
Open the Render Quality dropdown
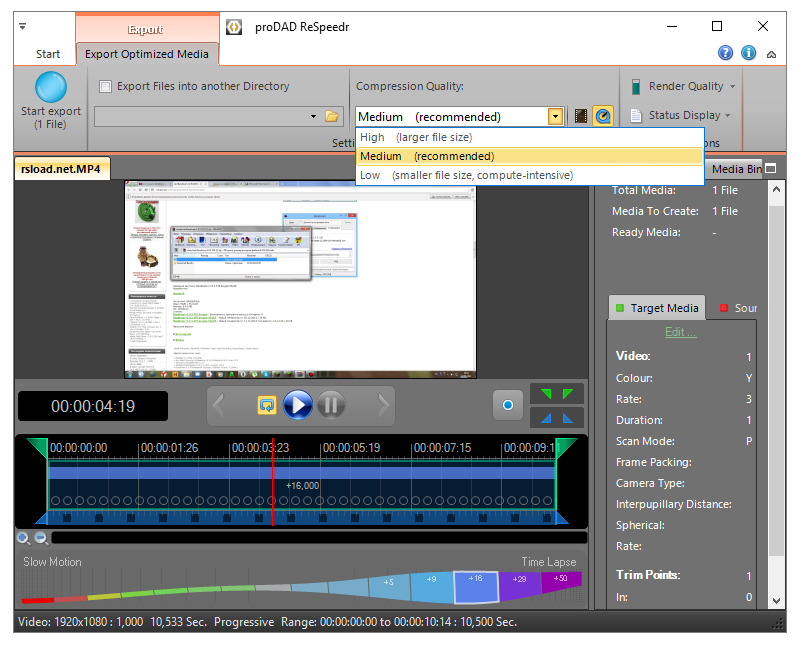(x=684, y=86)
